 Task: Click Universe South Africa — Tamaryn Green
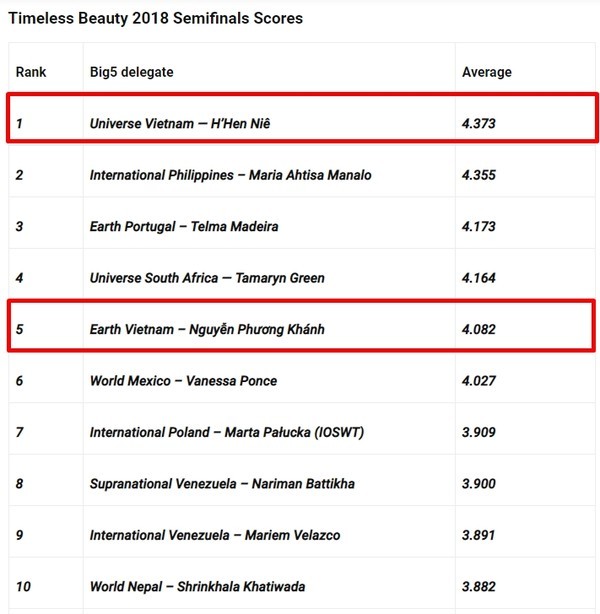tap(207, 278)
